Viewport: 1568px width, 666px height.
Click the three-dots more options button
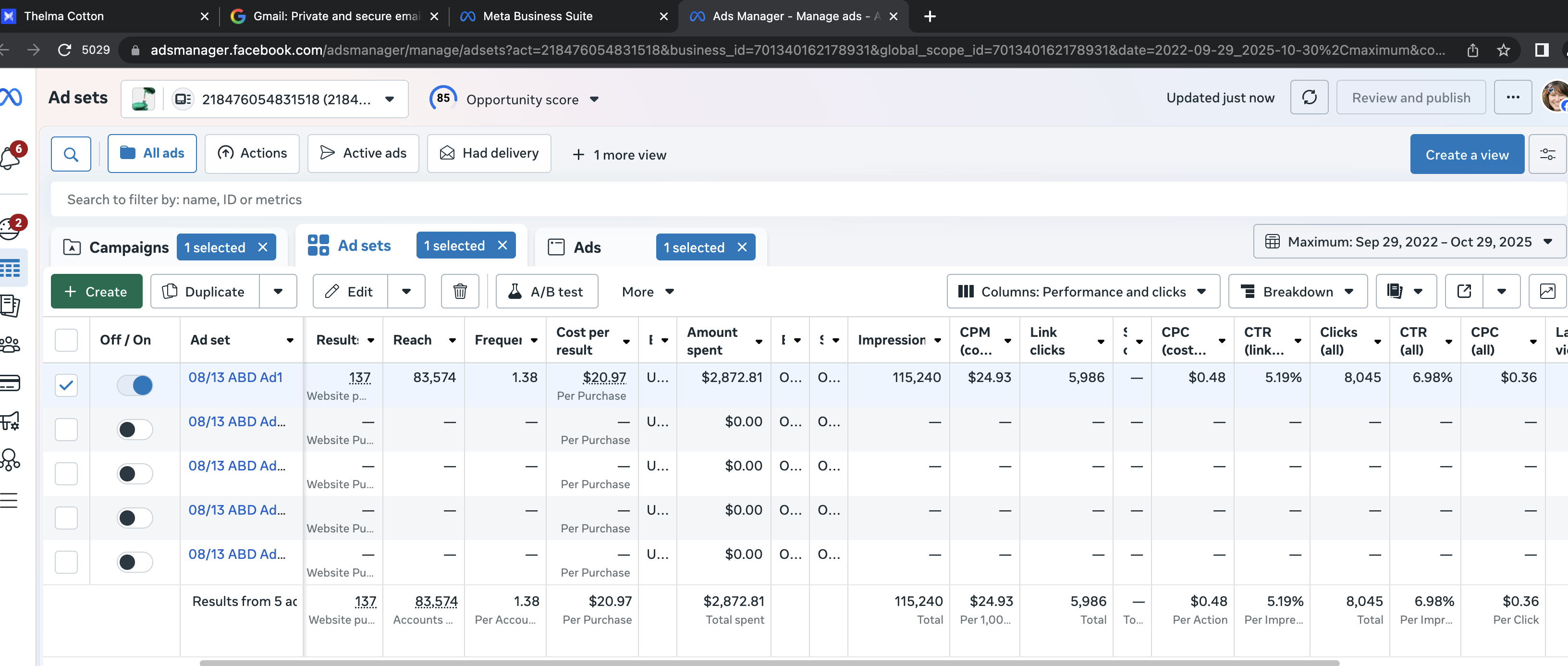coord(1513,98)
